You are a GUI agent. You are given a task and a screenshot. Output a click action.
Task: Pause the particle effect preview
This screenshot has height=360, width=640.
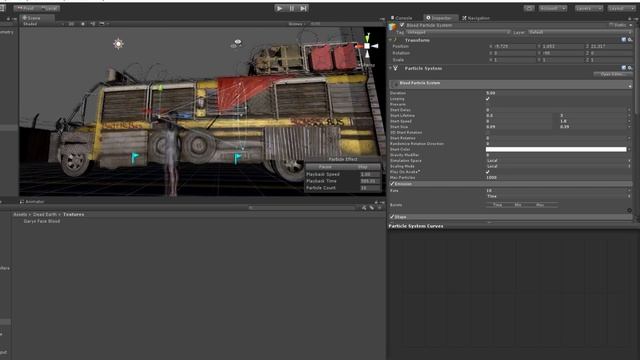325,167
